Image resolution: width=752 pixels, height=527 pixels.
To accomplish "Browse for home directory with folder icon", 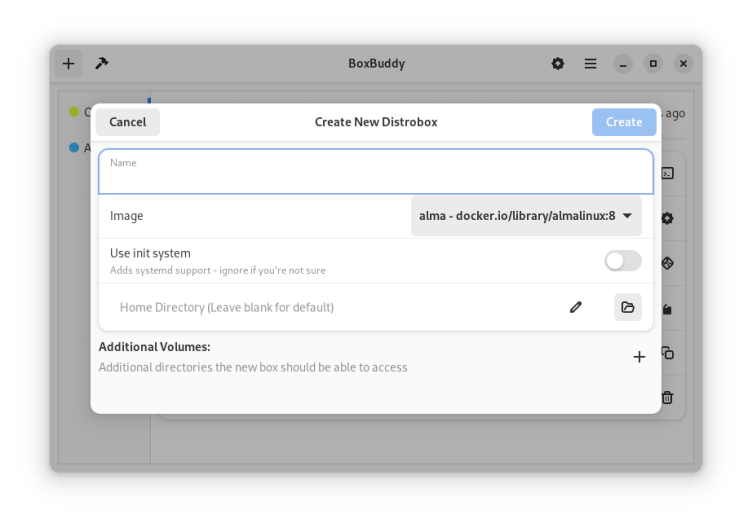I will (627, 307).
